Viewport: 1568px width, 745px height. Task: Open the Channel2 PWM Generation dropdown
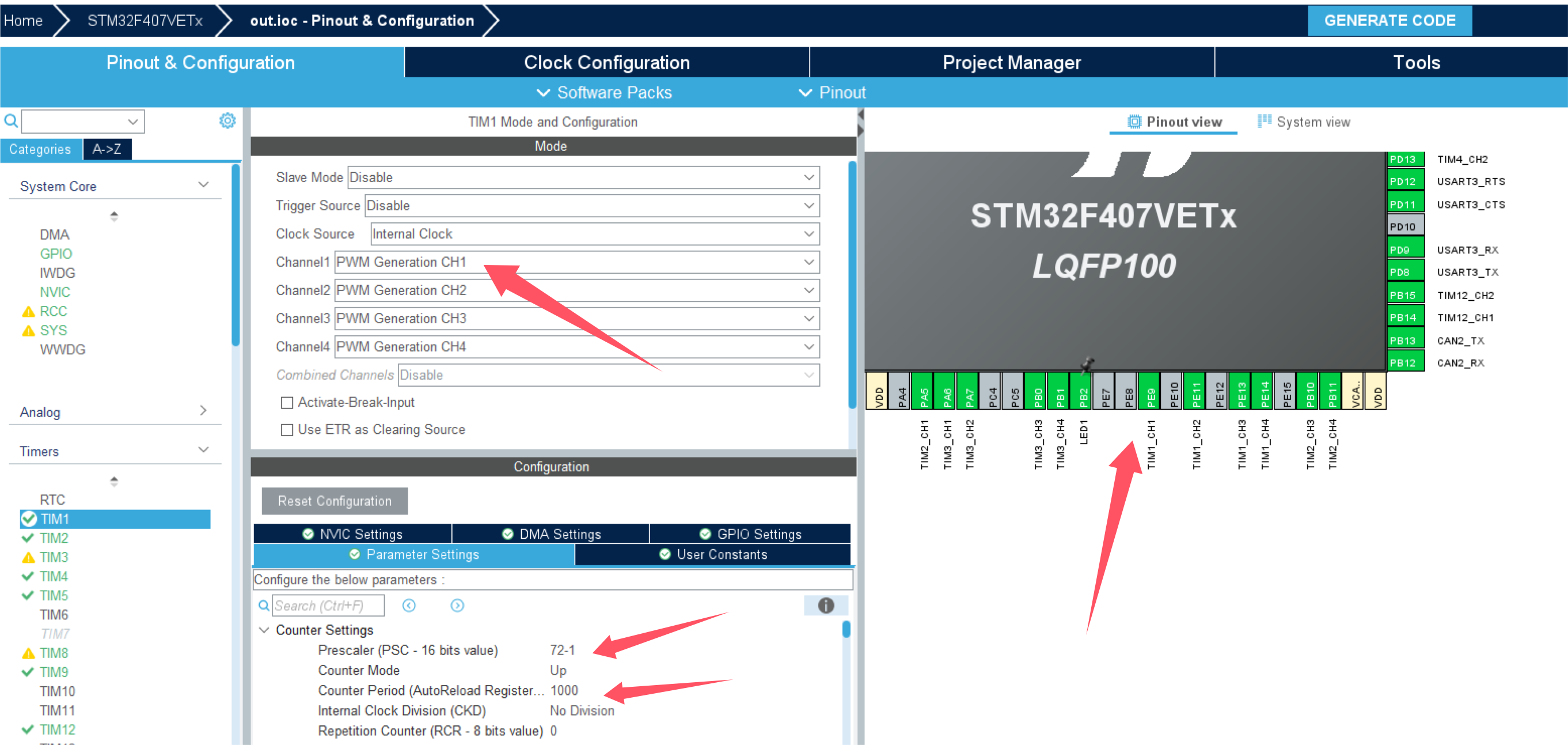[577, 290]
